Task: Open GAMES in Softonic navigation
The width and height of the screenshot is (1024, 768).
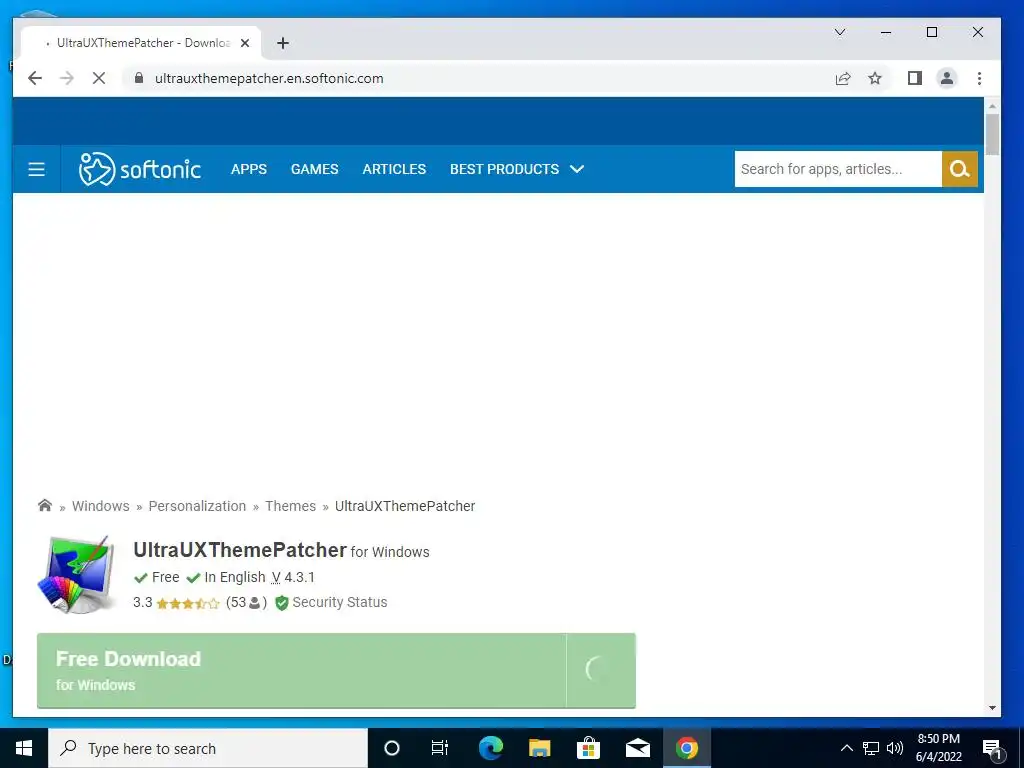Action: (x=315, y=169)
